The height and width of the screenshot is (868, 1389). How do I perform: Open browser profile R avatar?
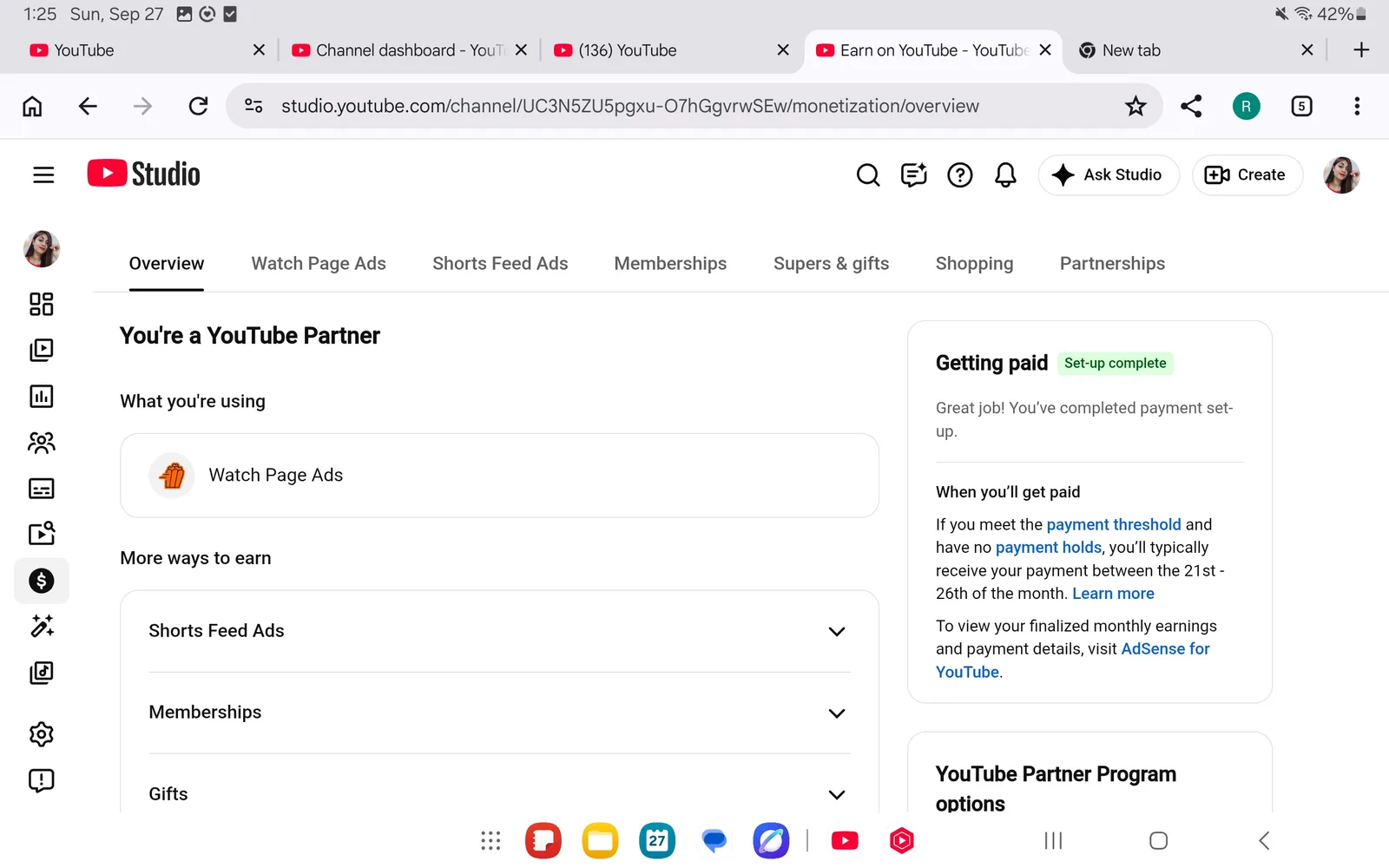coord(1247,106)
